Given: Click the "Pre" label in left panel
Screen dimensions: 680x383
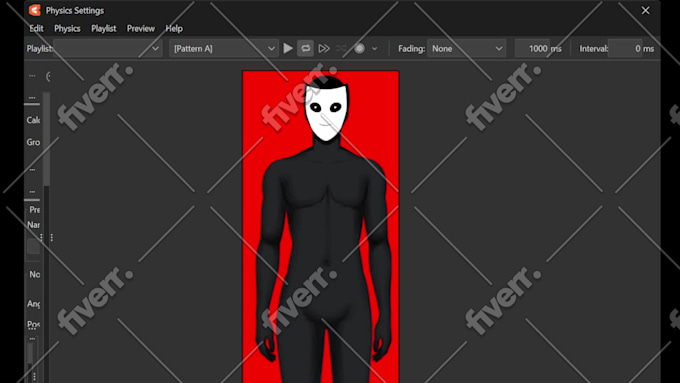Looking at the screenshot, I should [x=35, y=210].
